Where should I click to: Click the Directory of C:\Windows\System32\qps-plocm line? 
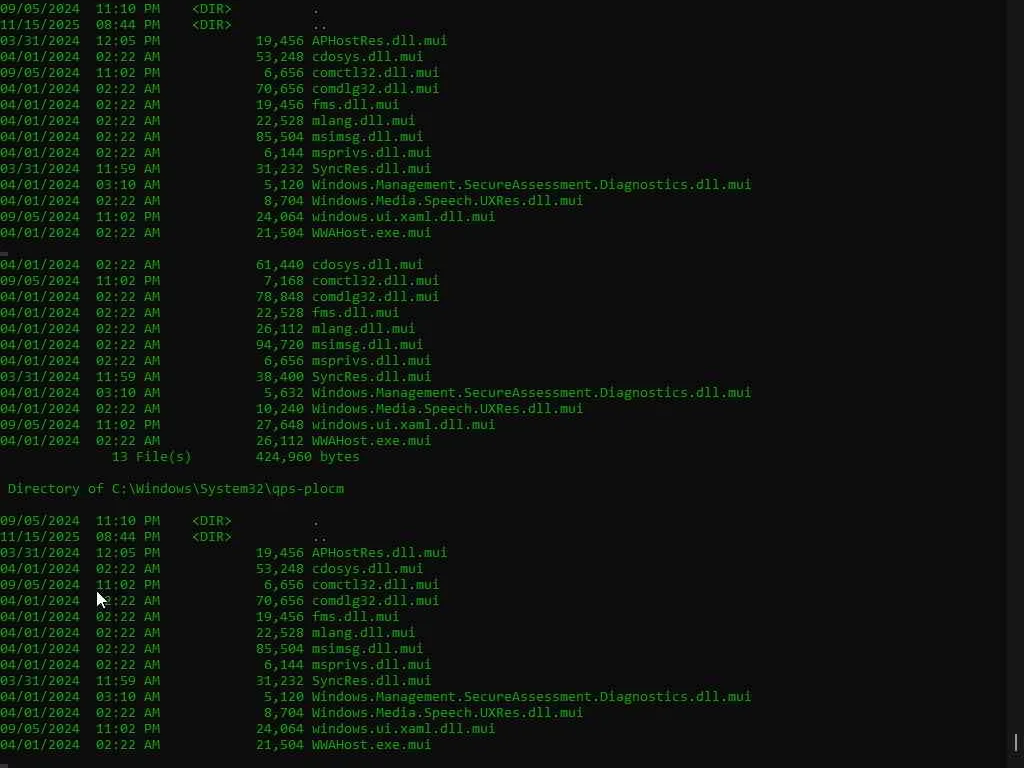tap(176, 489)
